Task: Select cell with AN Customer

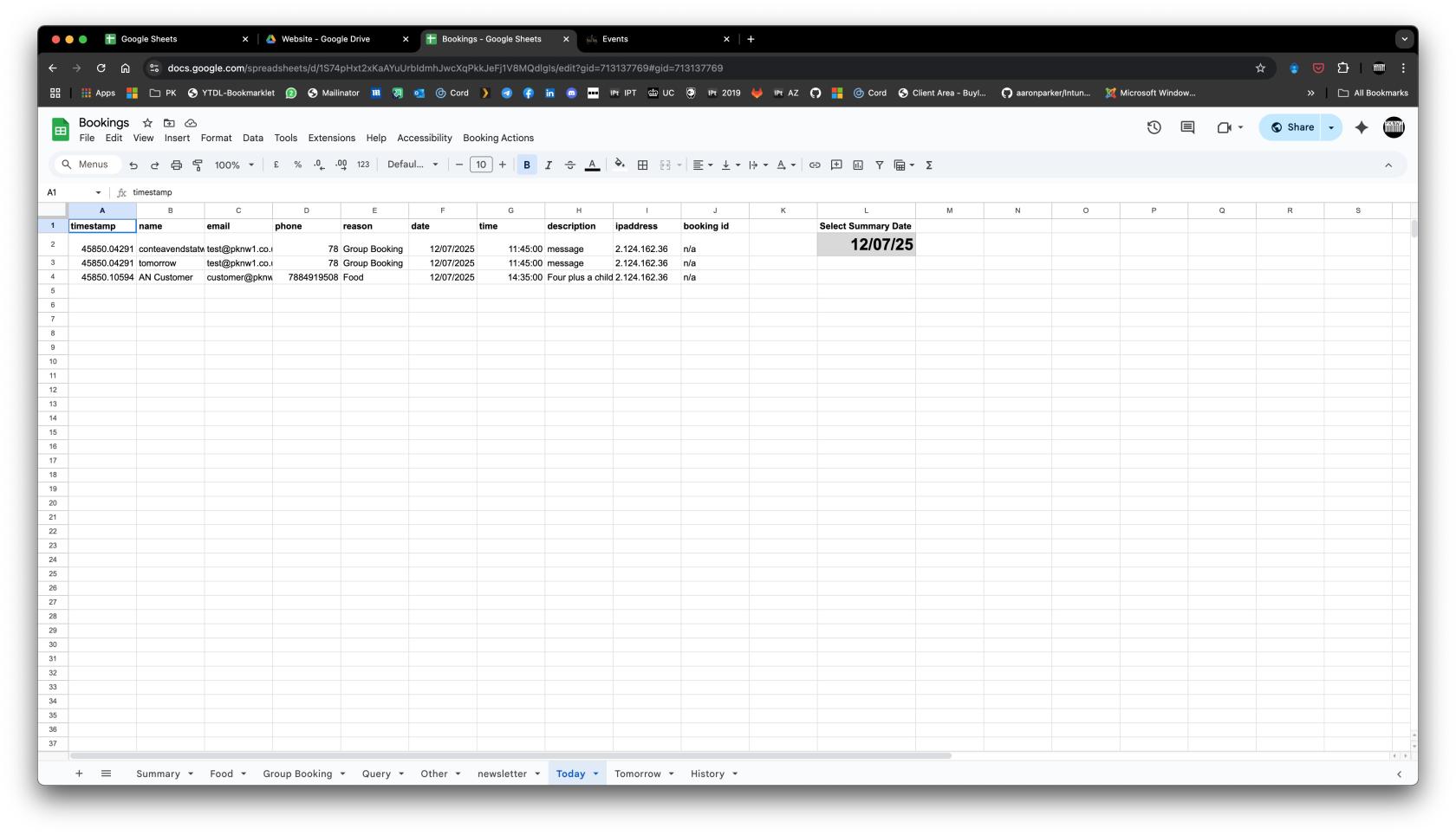Action: coord(170,277)
